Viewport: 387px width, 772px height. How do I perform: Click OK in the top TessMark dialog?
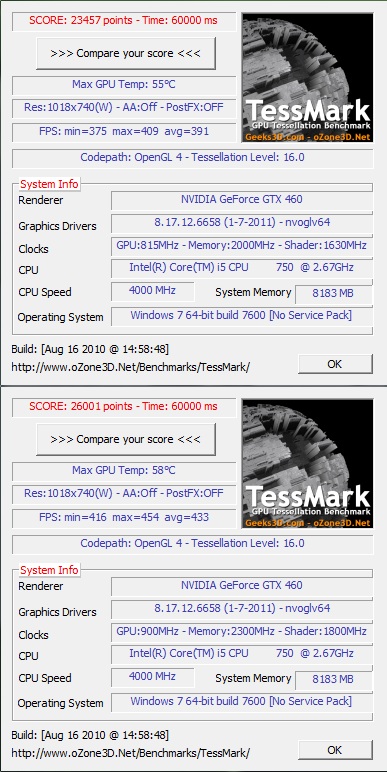(x=335, y=364)
